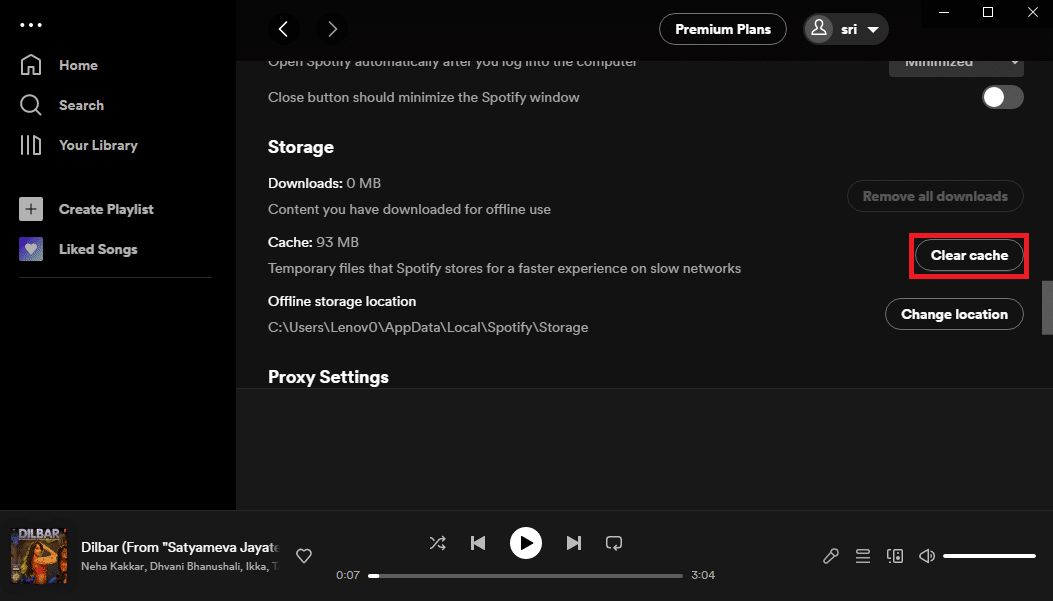Open Neha Kakkar artist link
1053x601 pixels.
click(113, 567)
